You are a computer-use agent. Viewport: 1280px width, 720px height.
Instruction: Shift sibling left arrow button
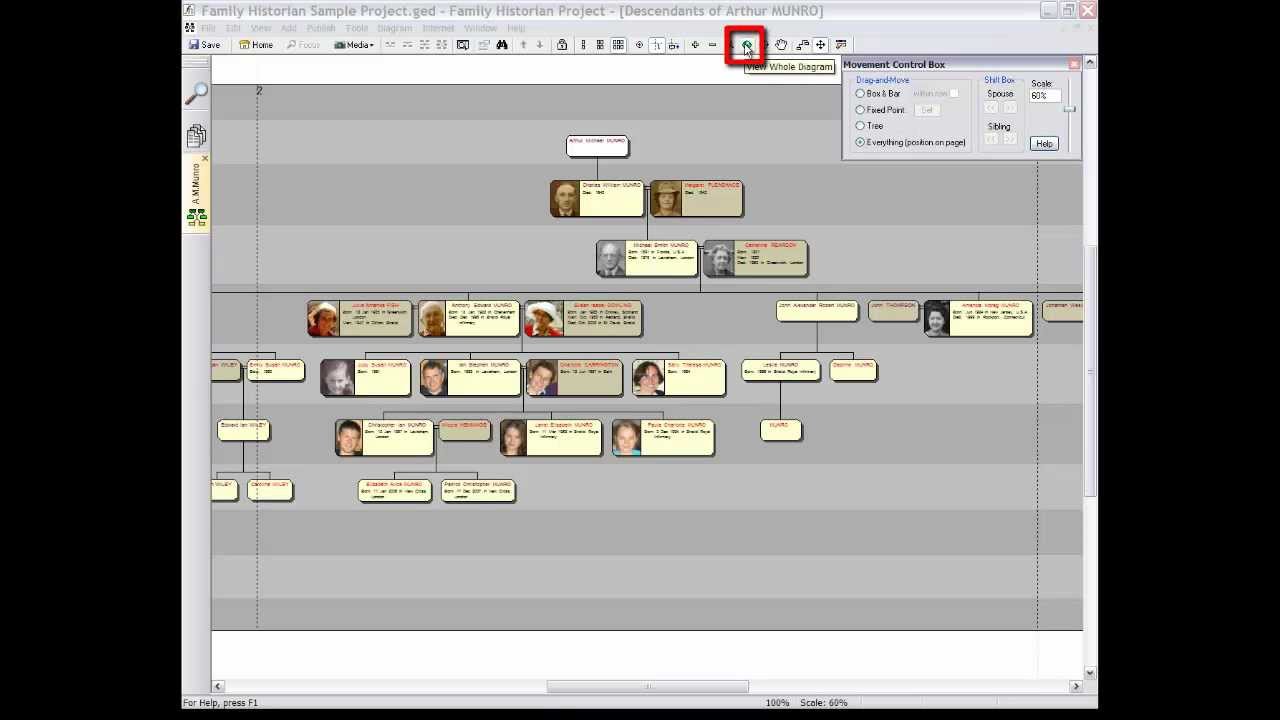pyautogui.click(x=991, y=141)
